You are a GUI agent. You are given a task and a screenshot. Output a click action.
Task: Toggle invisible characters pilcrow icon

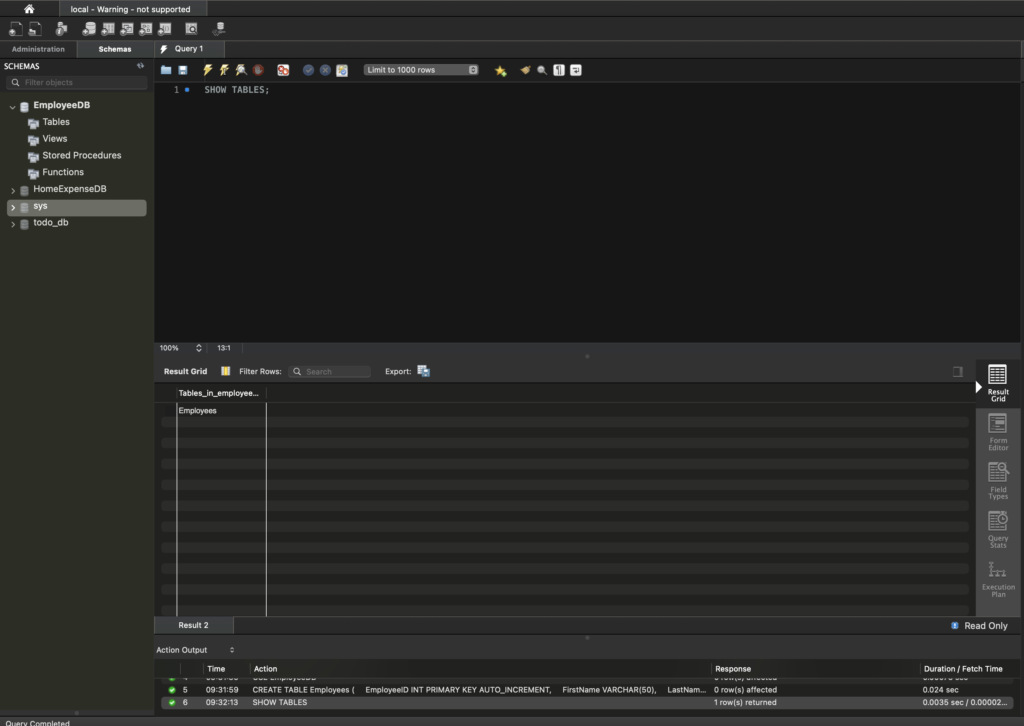pos(559,70)
